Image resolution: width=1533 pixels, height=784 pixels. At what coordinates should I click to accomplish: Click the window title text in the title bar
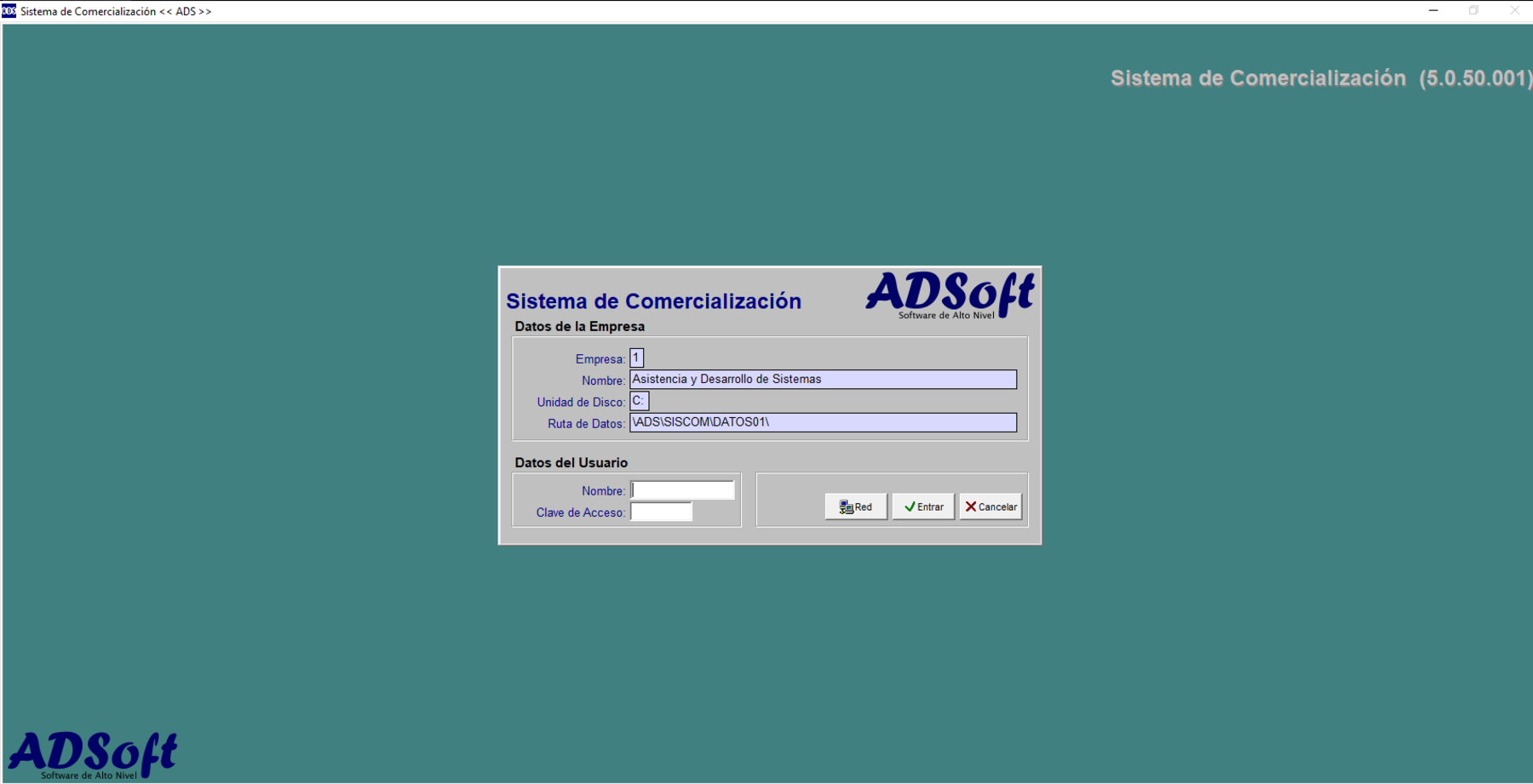click(x=116, y=12)
